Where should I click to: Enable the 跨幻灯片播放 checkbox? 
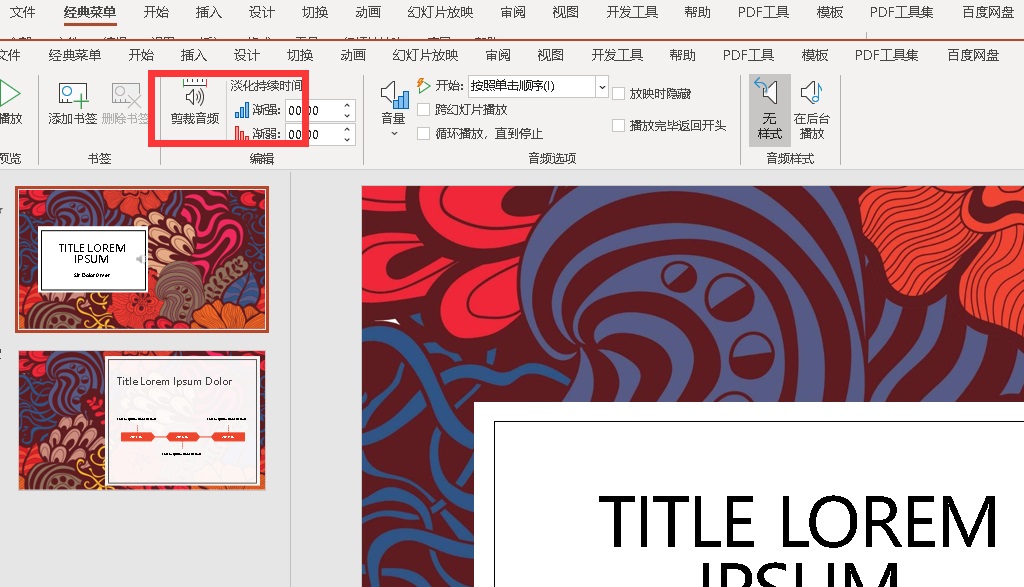coord(423,110)
